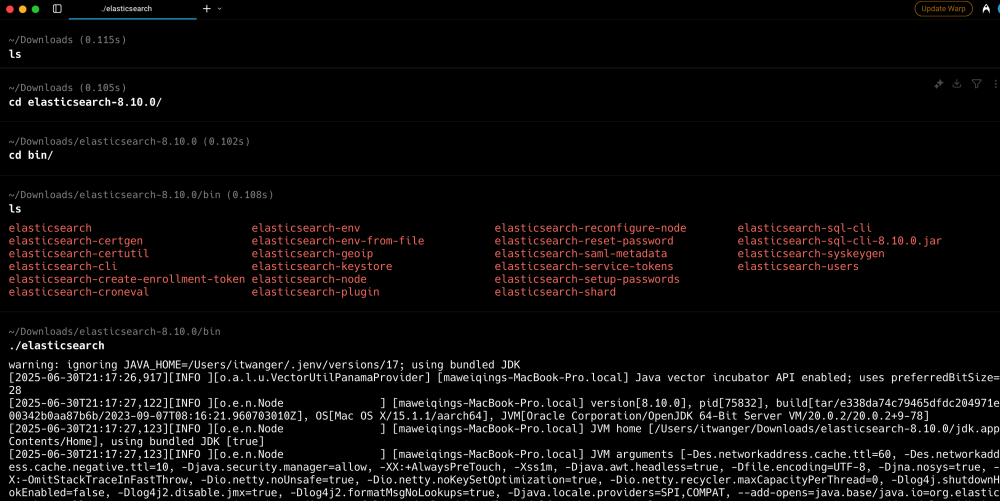Select the 'cd bin/' command block
Viewport: 1000px width, 501px height.
tap(31, 156)
